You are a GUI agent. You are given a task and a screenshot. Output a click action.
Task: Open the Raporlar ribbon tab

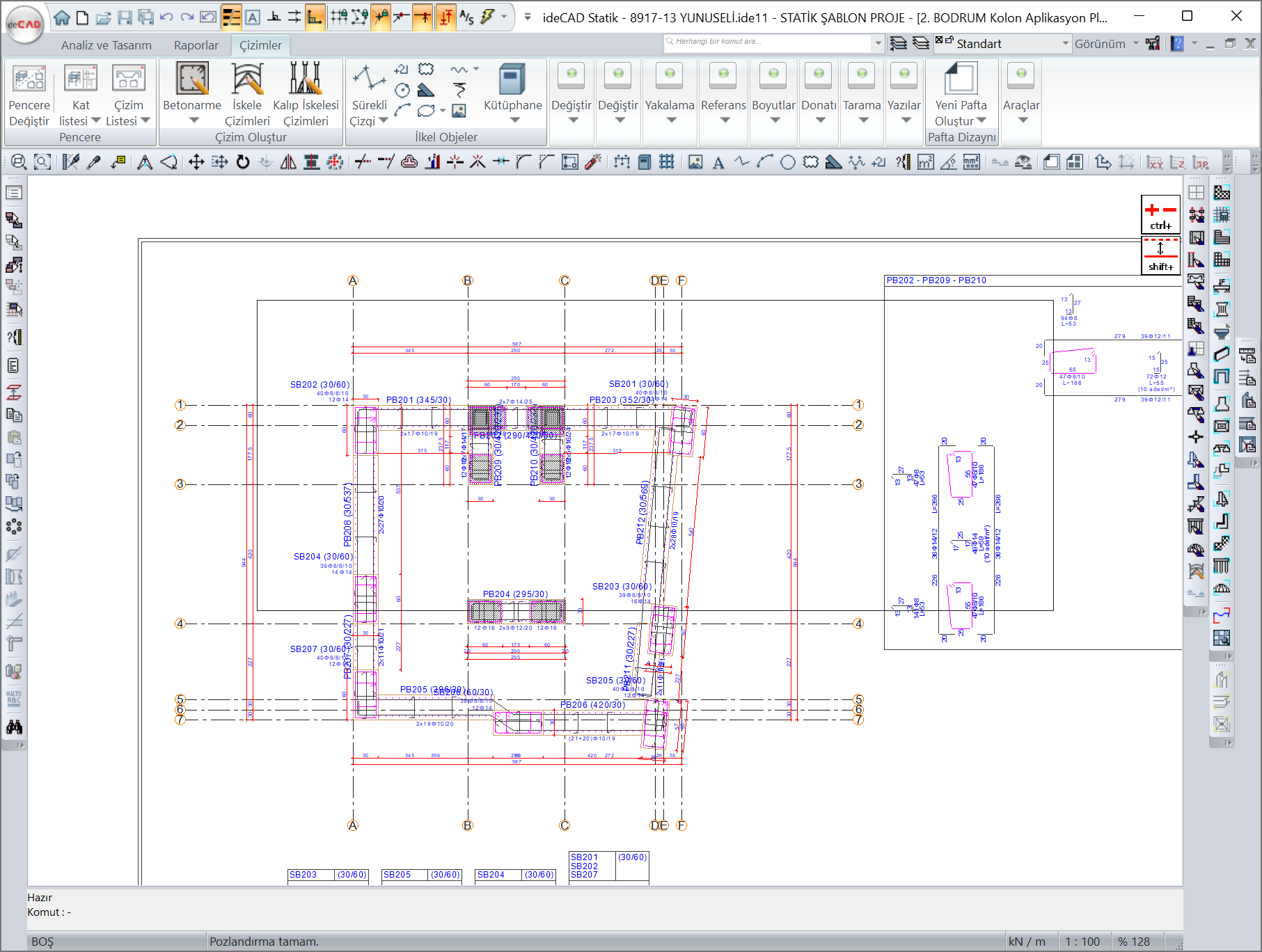[x=196, y=45]
